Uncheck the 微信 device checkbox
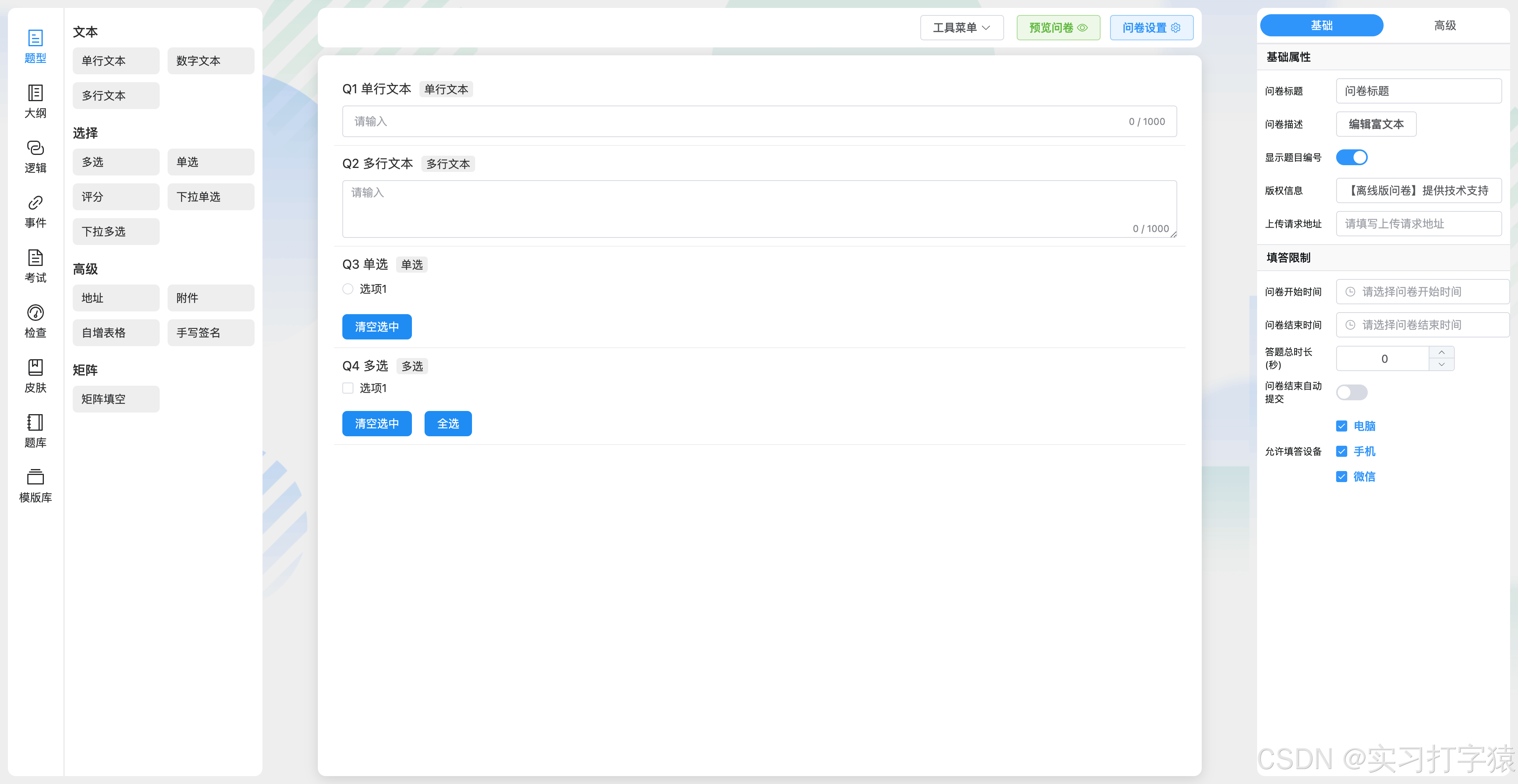Viewport: 1518px width, 784px height. point(1341,477)
